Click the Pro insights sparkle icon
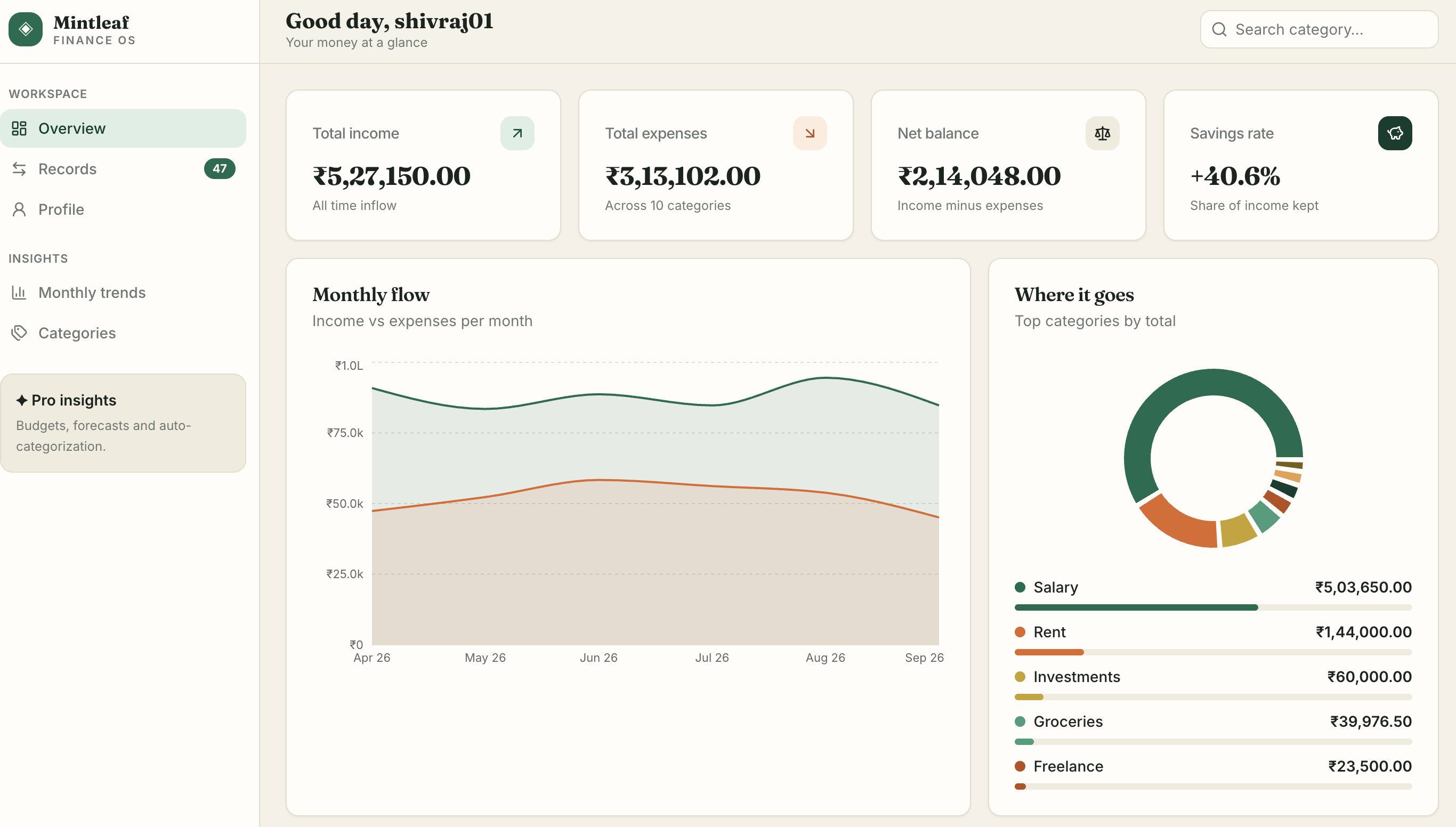The width and height of the screenshot is (1456, 827). click(x=22, y=400)
